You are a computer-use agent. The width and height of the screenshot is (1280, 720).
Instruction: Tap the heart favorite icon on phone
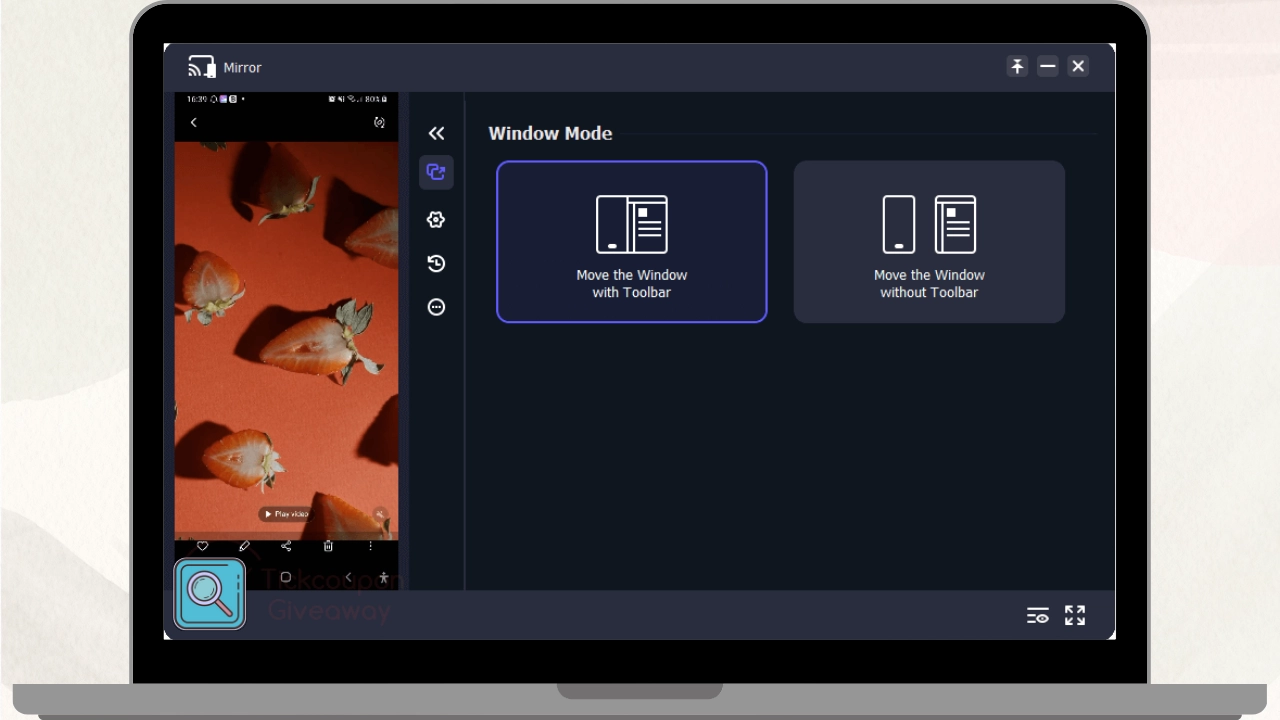click(x=202, y=546)
